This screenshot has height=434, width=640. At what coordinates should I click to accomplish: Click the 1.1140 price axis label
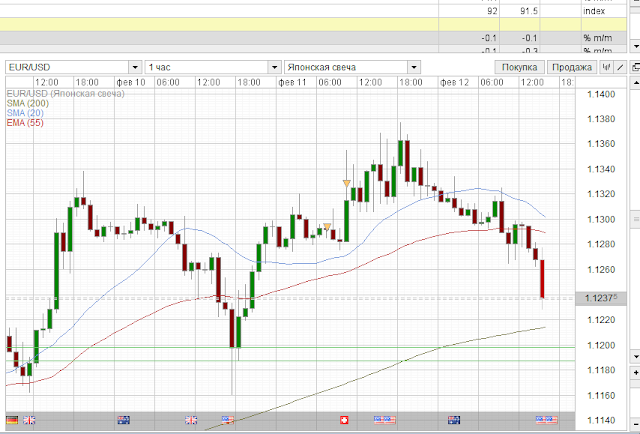(x=601, y=421)
